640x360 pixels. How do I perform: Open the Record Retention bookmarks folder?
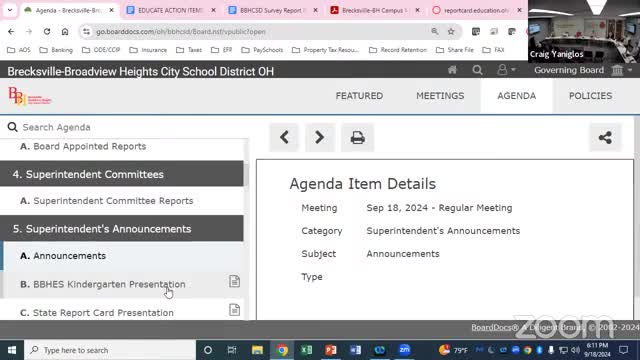[398, 50]
